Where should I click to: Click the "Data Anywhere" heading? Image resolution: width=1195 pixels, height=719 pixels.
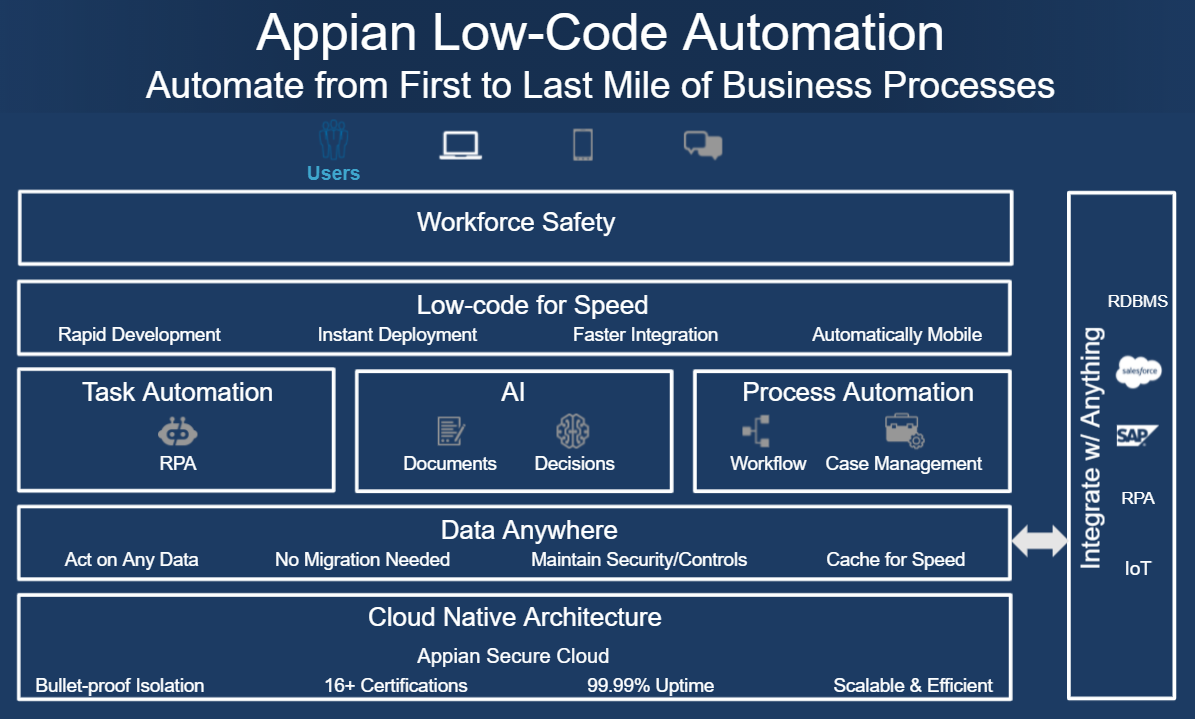point(529,530)
